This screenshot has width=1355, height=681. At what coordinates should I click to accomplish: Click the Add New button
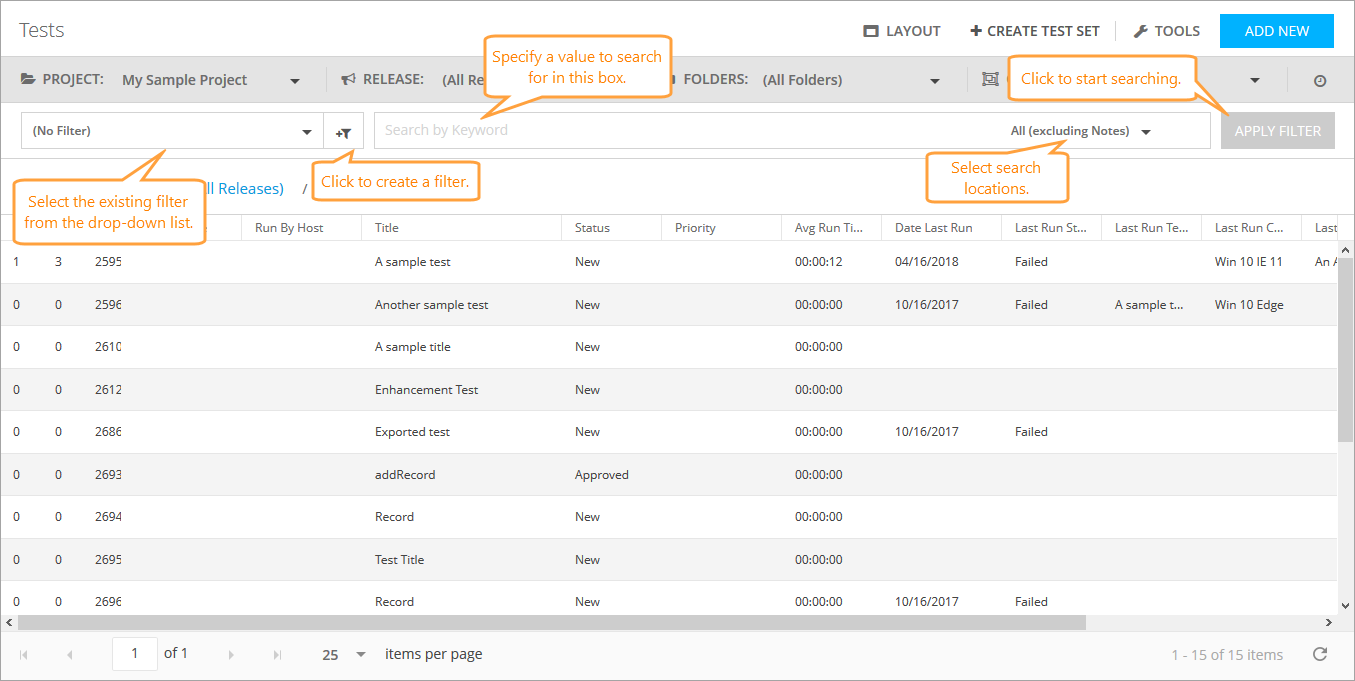click(1276, 30)
